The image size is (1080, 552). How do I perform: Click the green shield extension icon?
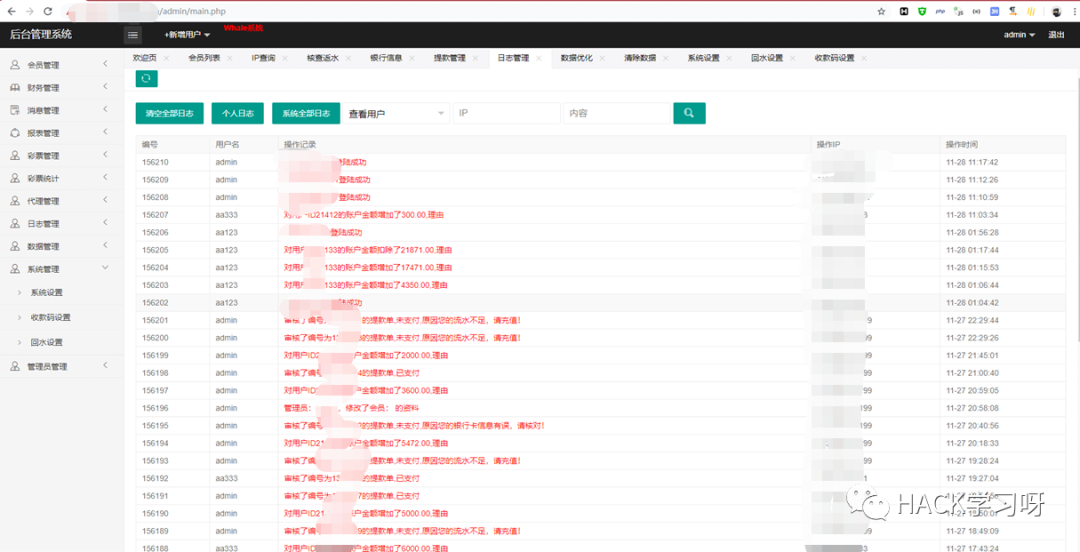922,11
